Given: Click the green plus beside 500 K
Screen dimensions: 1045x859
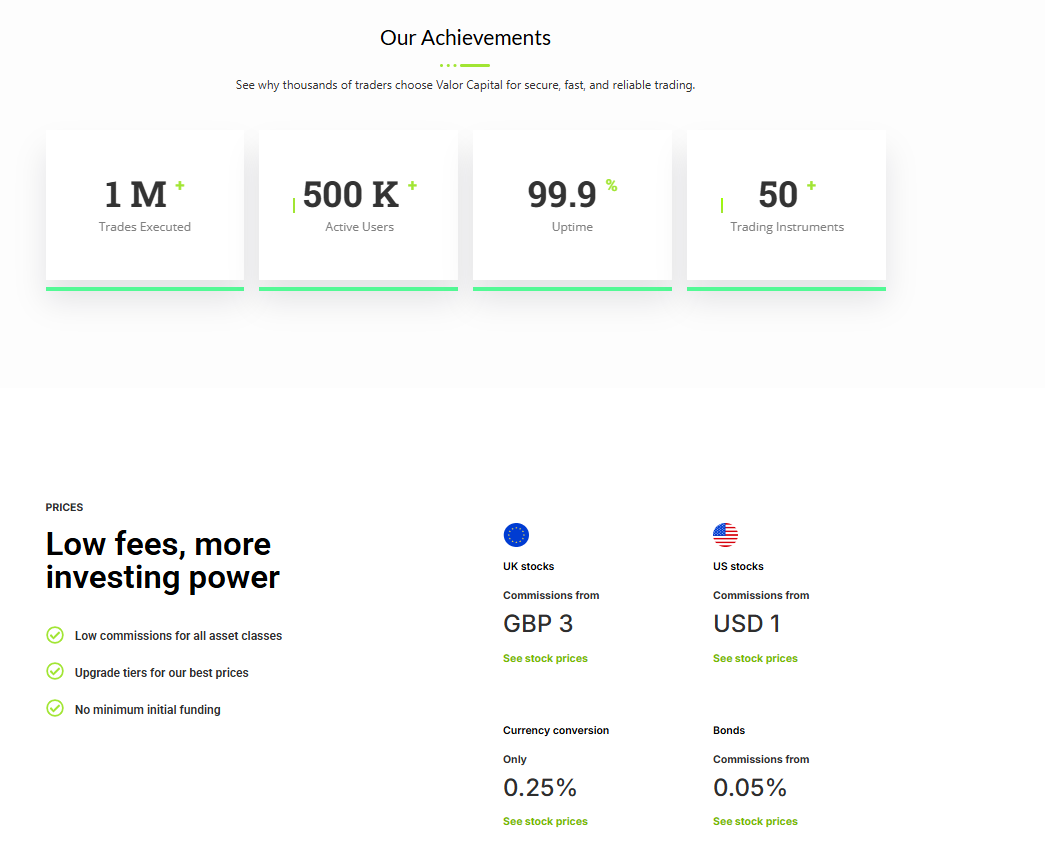Looking at the screenshot, I should pyautogui.click(x=412, y=185).
